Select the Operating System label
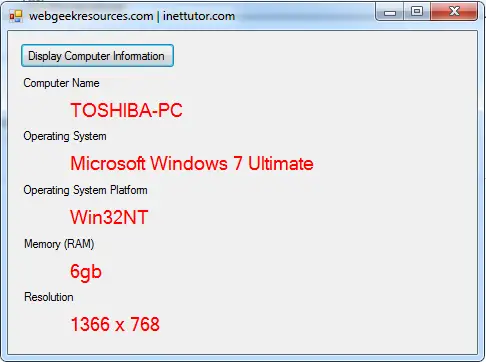 65,136
